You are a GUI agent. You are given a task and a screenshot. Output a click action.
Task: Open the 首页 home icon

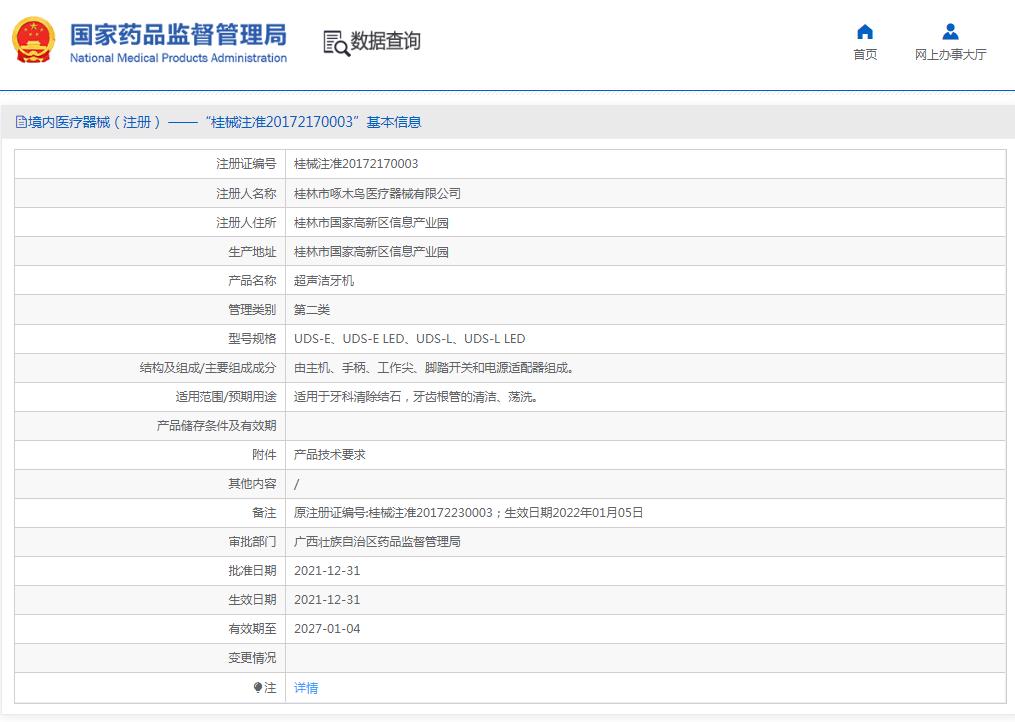click(865, 32)
